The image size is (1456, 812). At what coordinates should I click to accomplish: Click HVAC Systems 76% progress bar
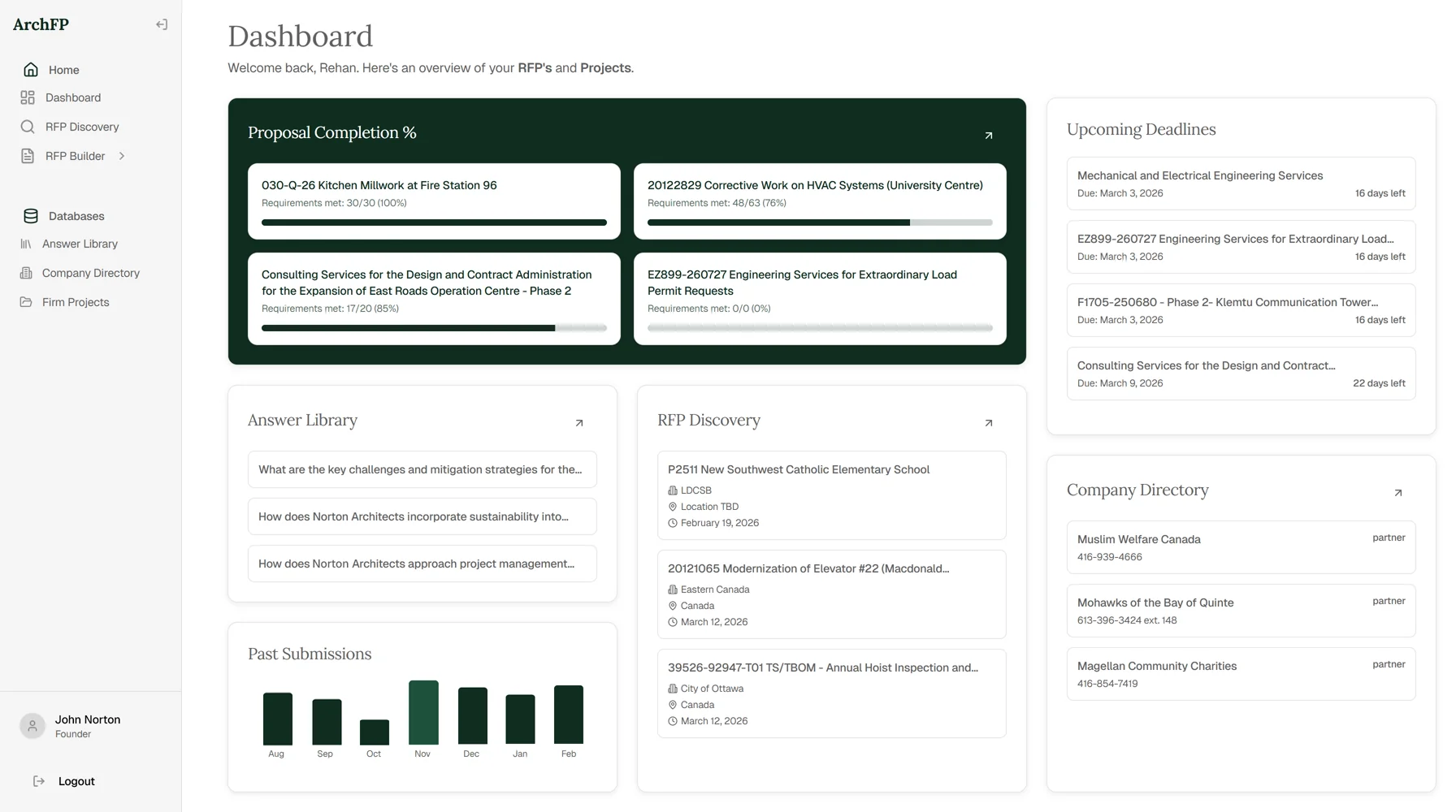[820, 222]
